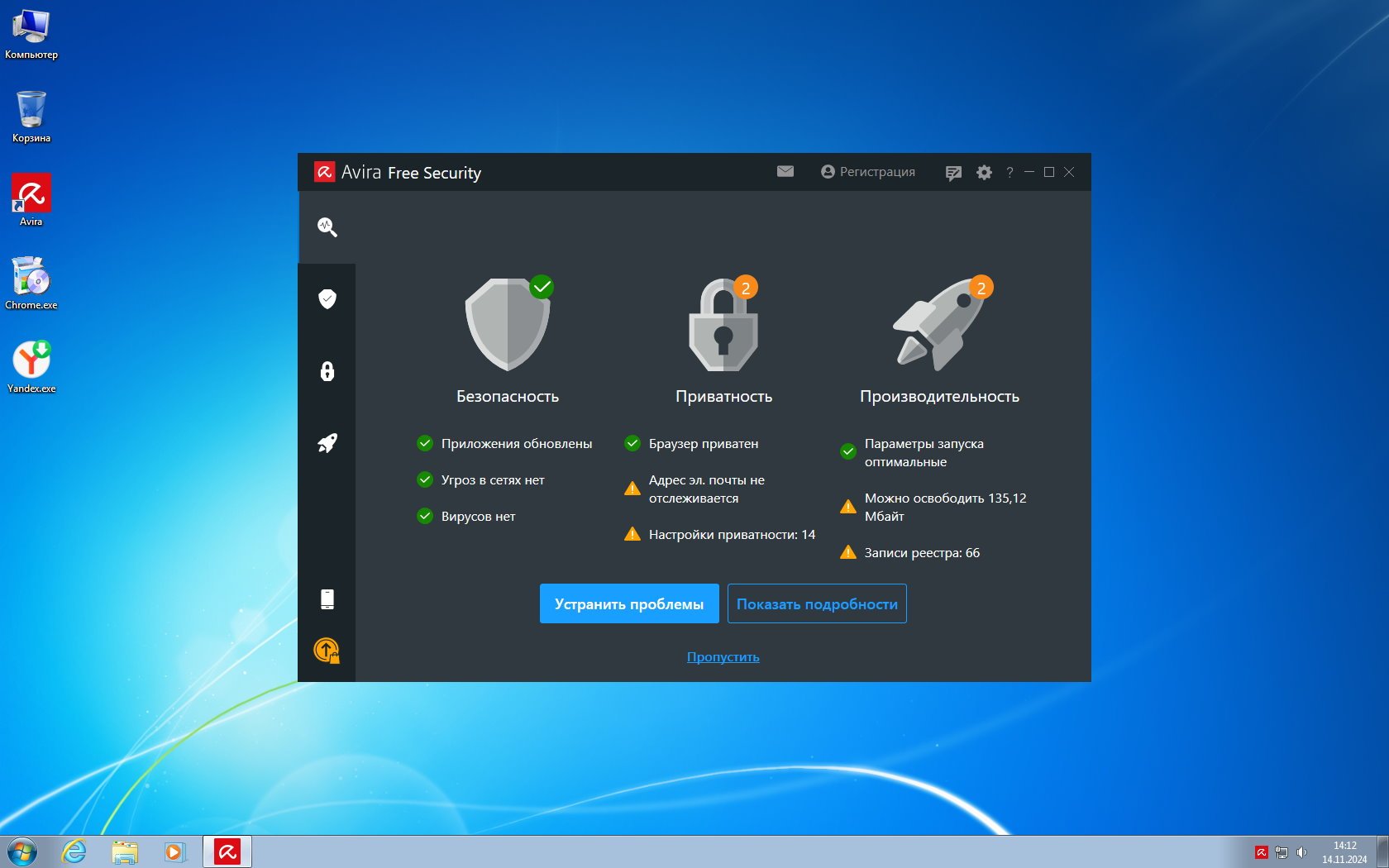The width and height of the screenshot is (1389, 868).
Task: Open the Privacy lock sidebar section
Action: click(327, 370)
